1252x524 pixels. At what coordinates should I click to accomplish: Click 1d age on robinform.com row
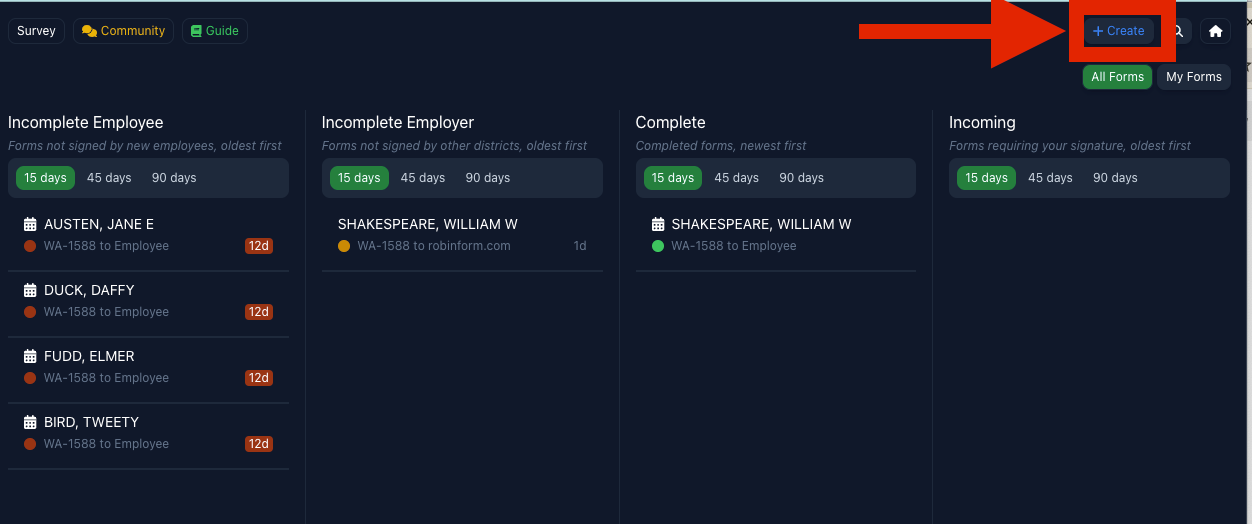click(580, 246)
